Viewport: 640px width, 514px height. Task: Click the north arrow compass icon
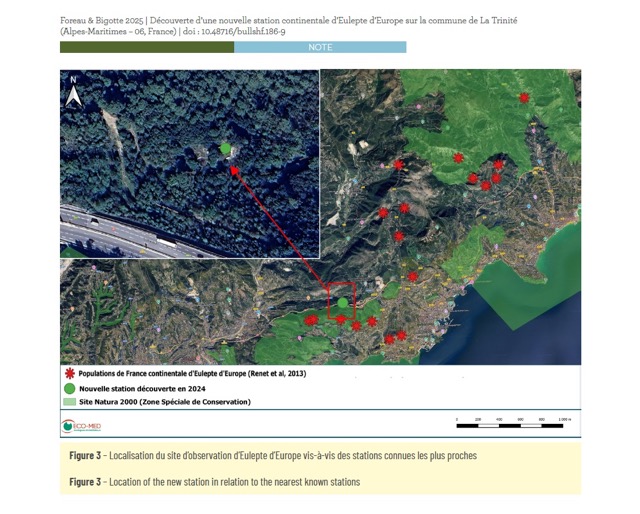click(74, 92)
